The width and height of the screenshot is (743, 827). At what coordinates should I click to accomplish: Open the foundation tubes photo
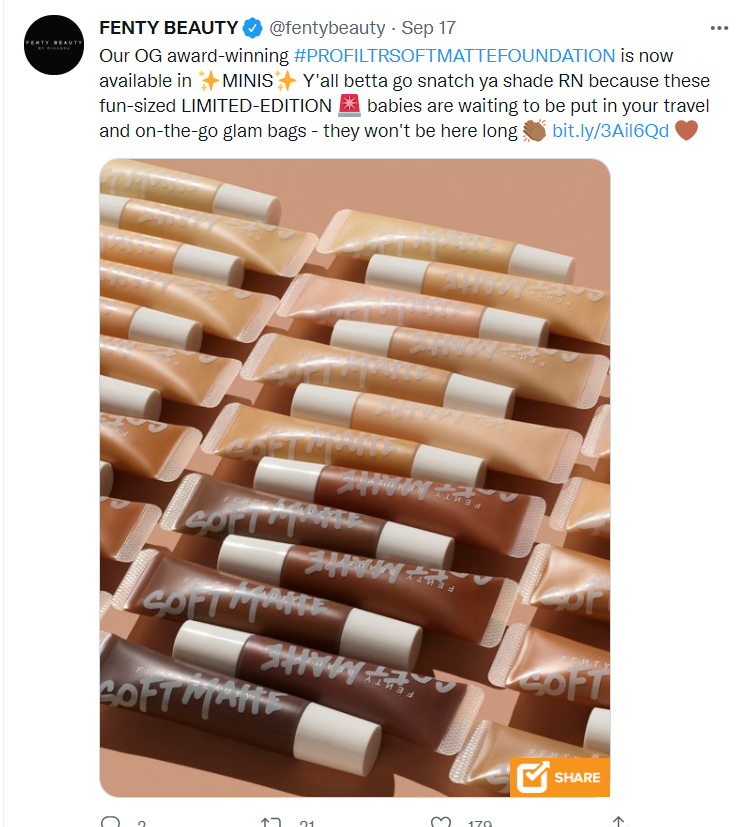pos(355,477)
